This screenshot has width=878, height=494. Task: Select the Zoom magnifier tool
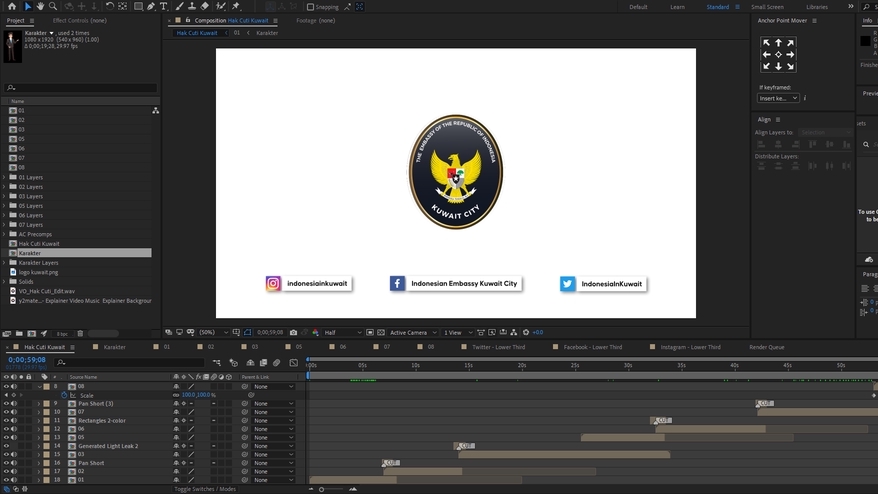(x=53, y=7)
